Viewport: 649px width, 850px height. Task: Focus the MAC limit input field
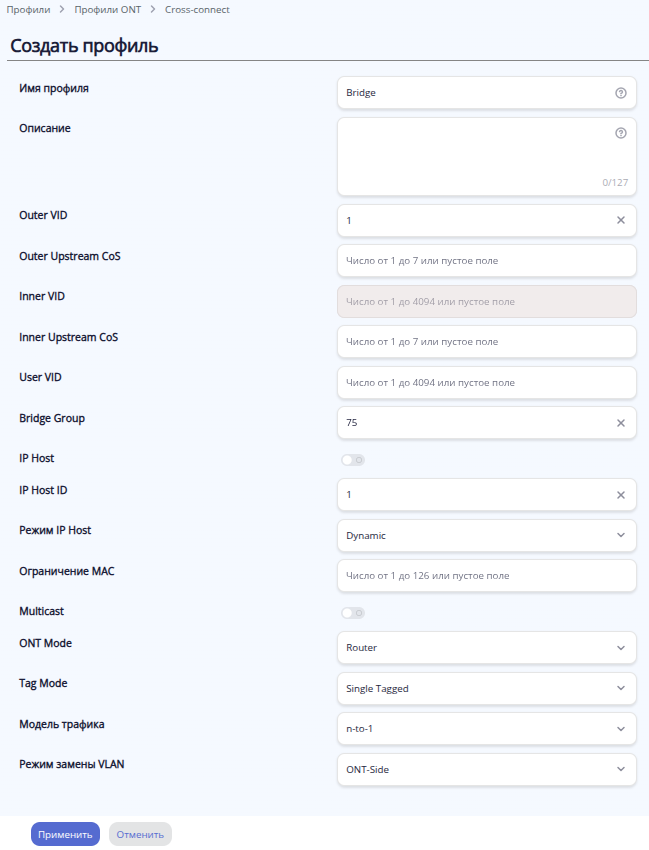pyautogui.click(x=486, y=576)
